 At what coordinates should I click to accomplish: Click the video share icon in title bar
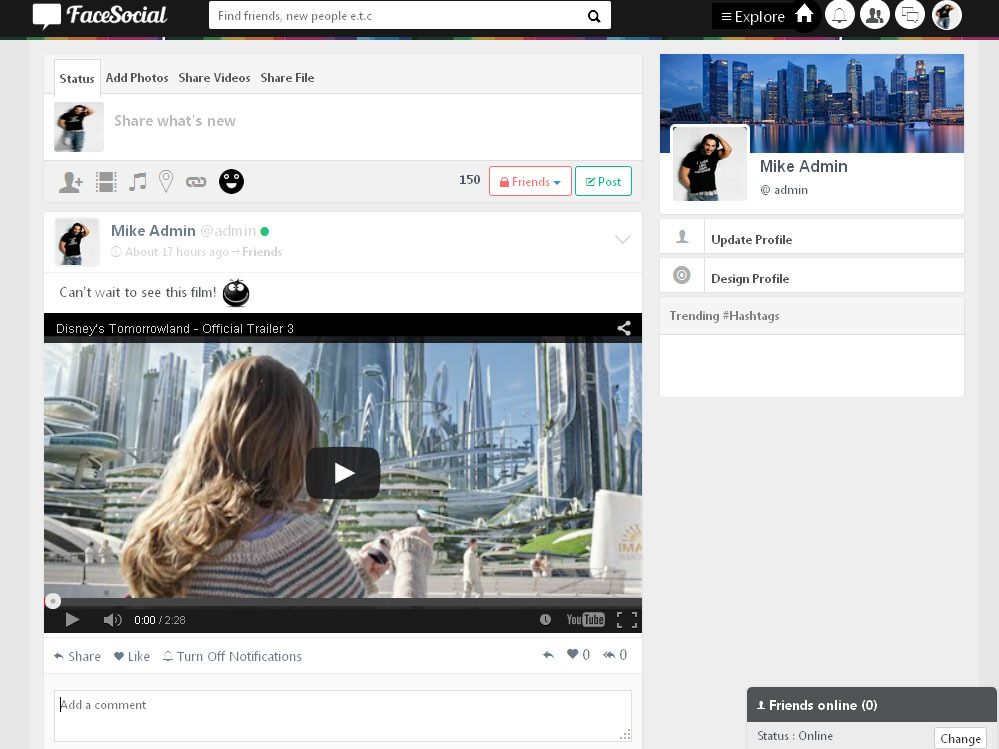click(624, 328)
